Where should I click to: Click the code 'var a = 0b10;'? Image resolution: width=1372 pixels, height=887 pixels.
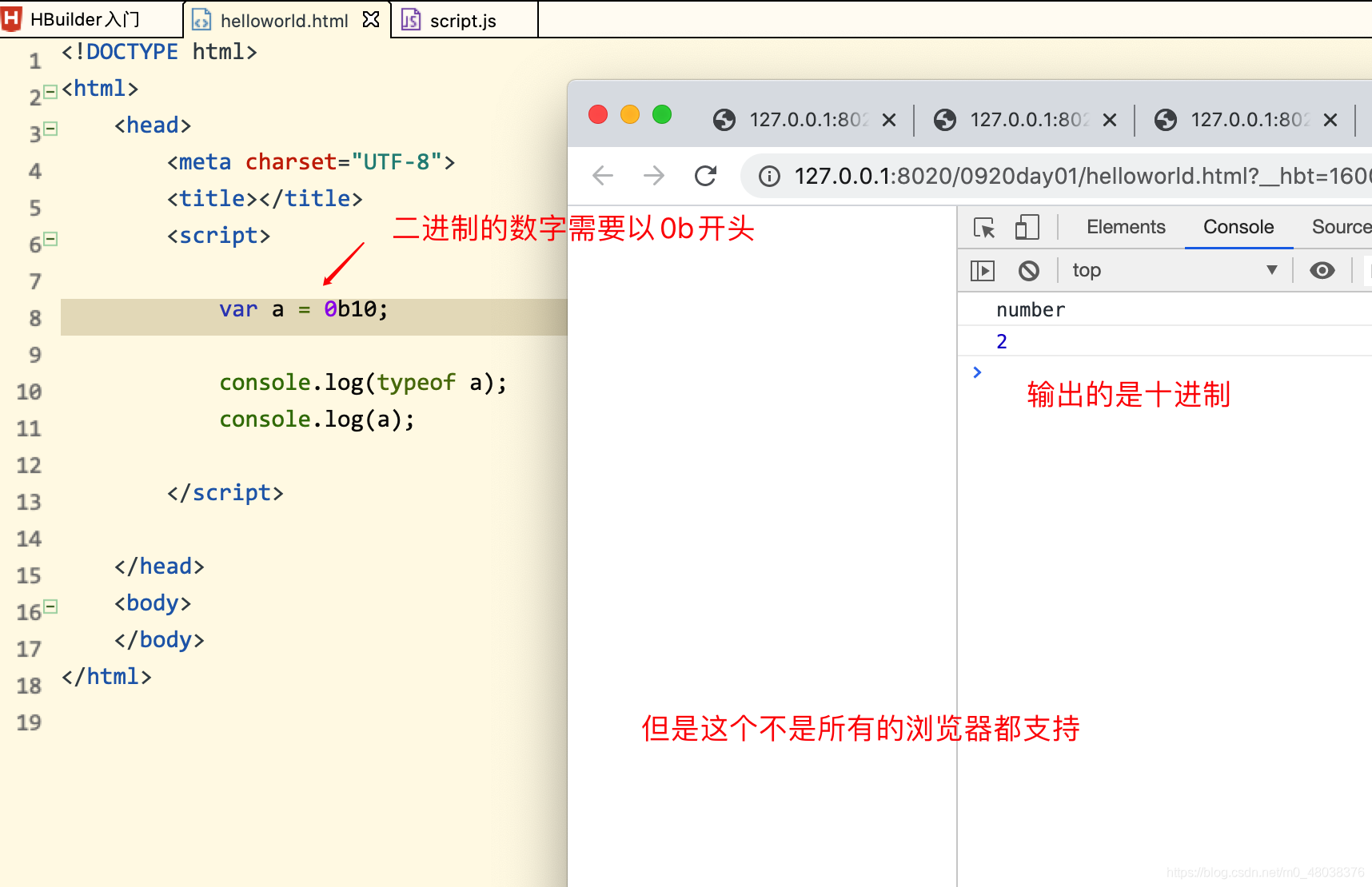click(x=304, y=309)
